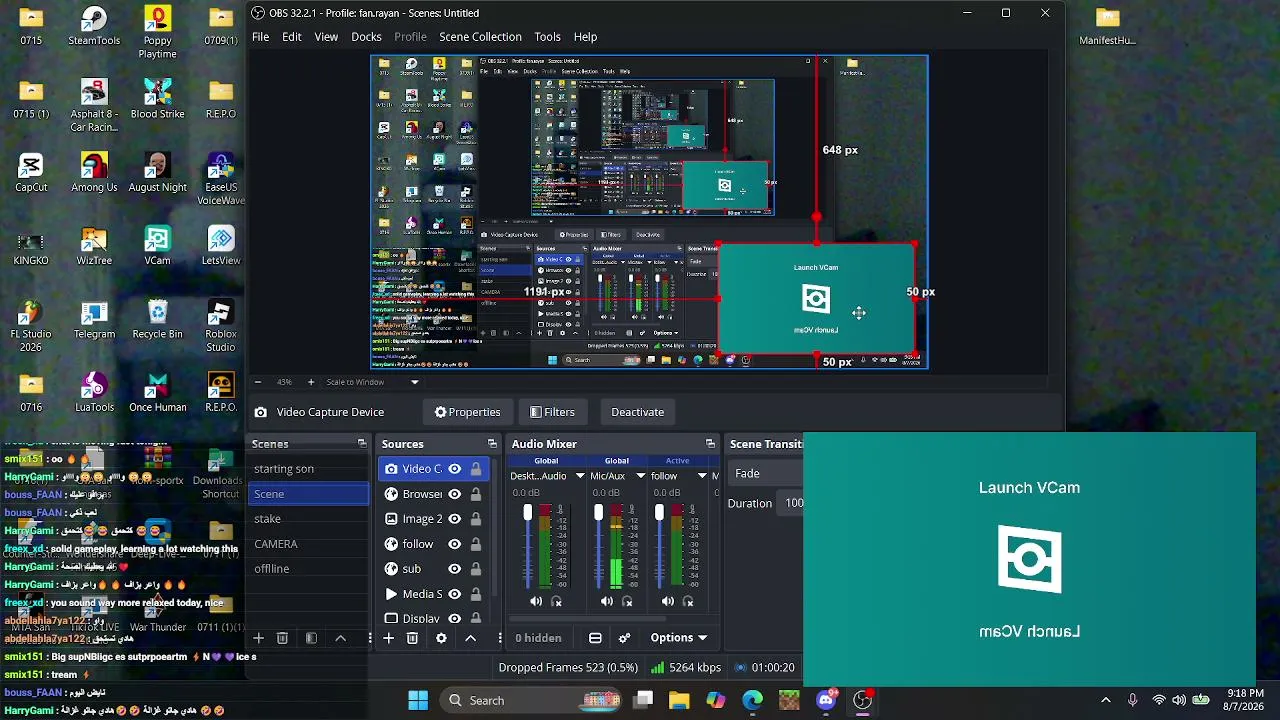
Task: Toggle the lock on the Browser source
Action: coord(476,494)
